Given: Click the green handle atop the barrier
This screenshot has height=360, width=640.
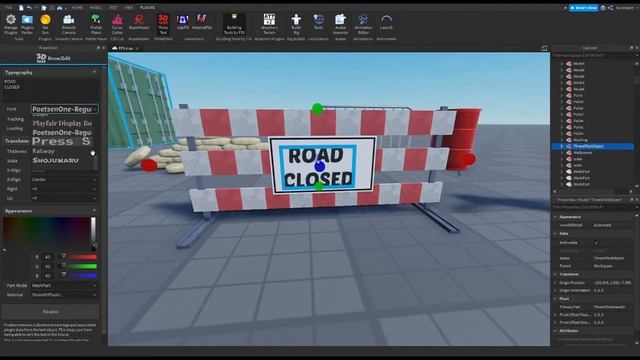Looking at the screenshot, I should pos(317,109).
